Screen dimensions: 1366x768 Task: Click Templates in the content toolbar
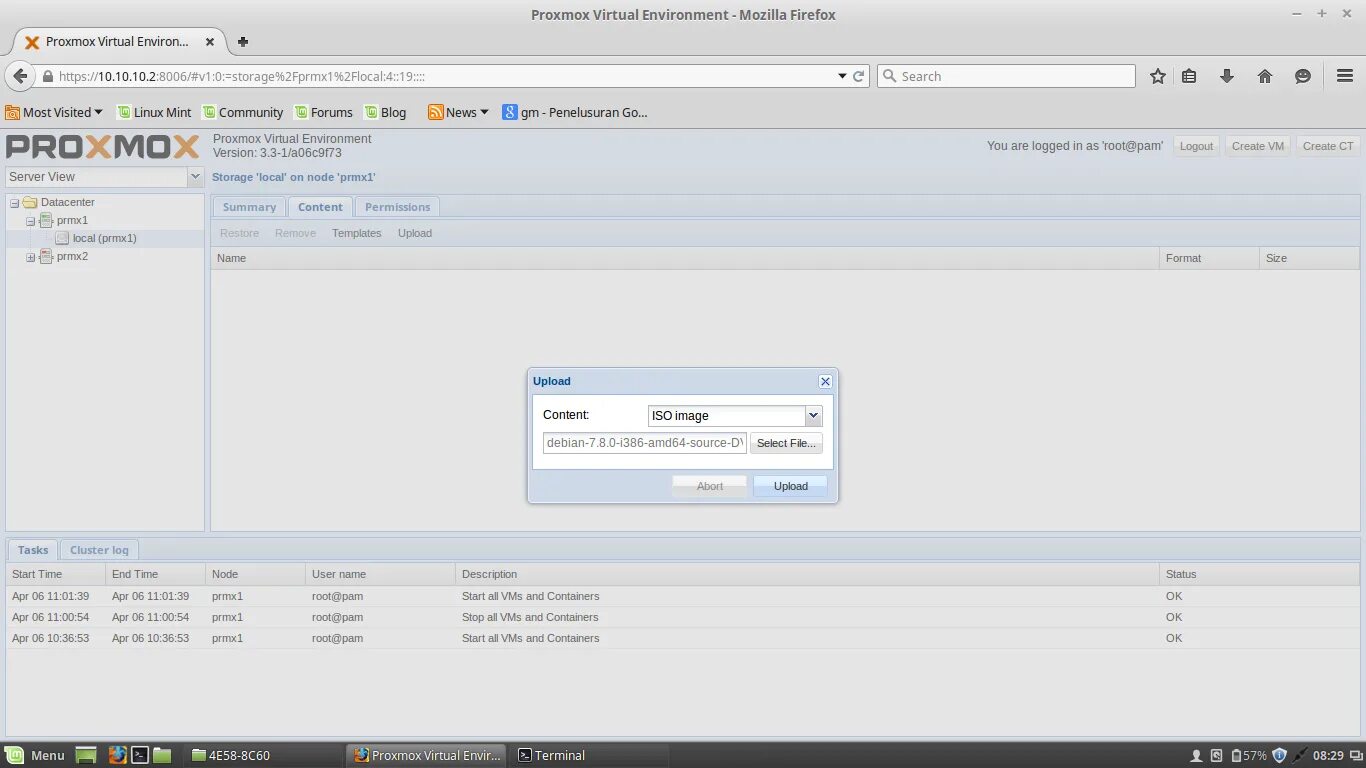(x=357, y=233)
